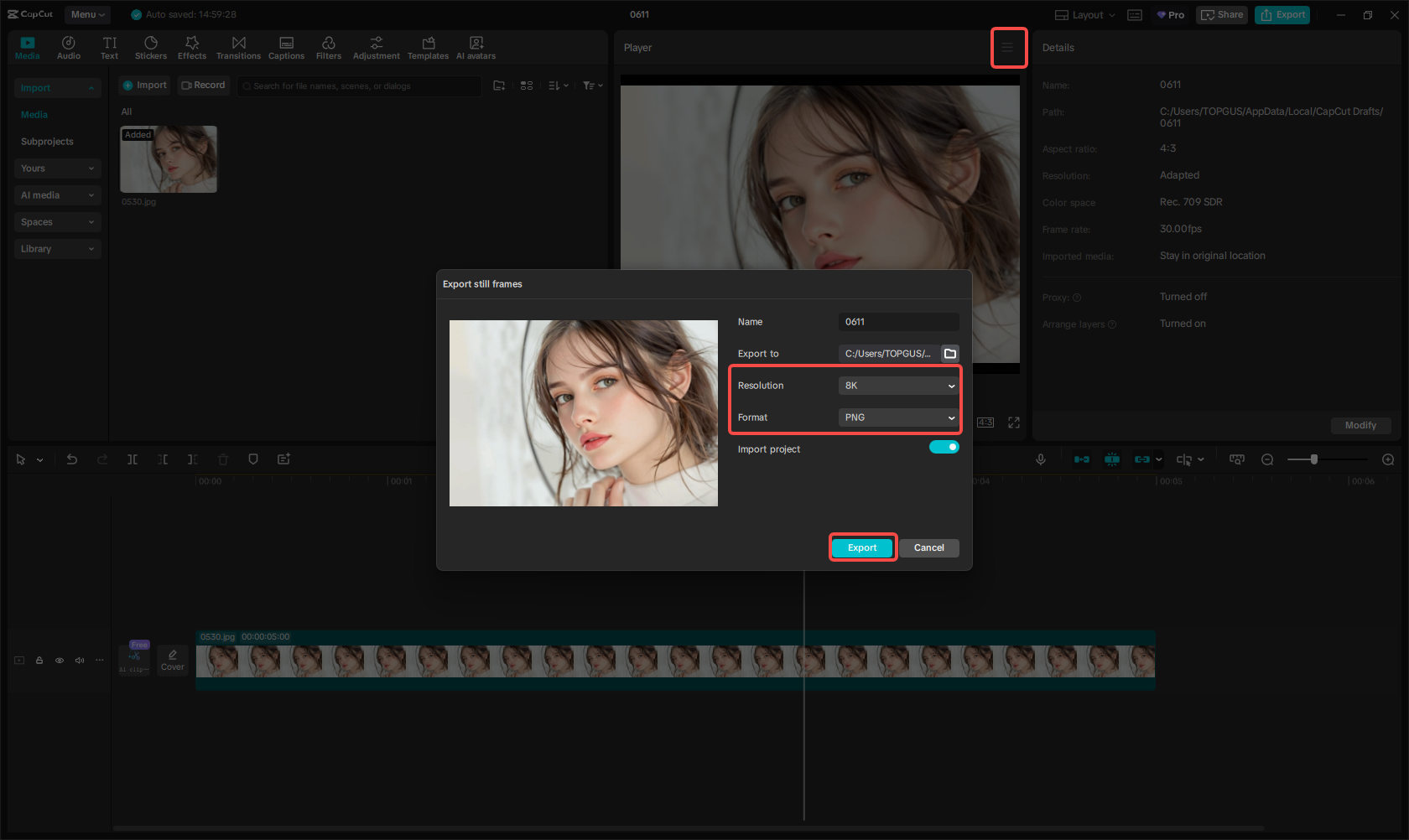Image resolution: width=1409 pixels, height=840 pixels.
Task: Collapse the Import section in sidebar
Action: 57,88
